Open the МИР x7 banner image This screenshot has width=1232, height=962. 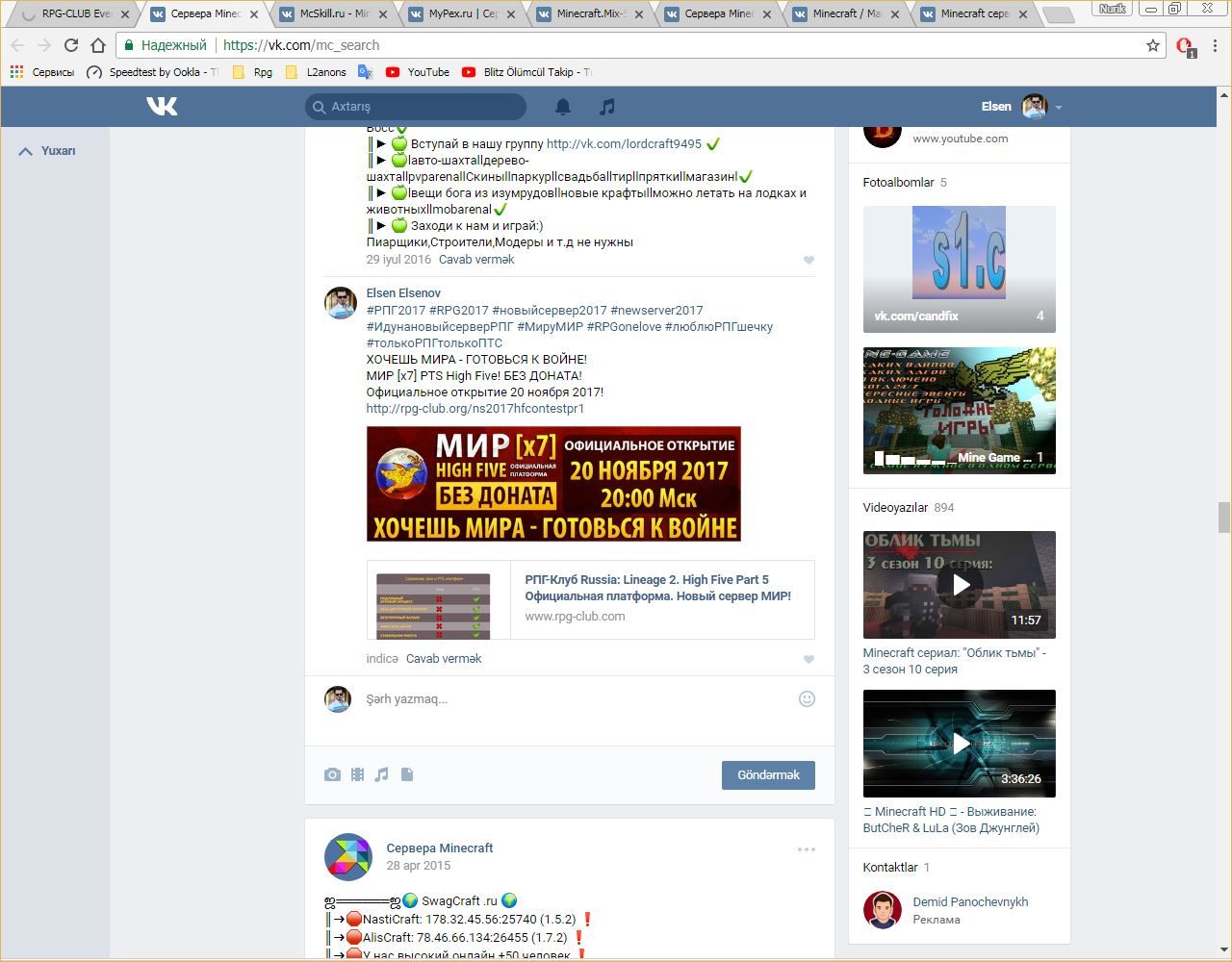[553, 484]
